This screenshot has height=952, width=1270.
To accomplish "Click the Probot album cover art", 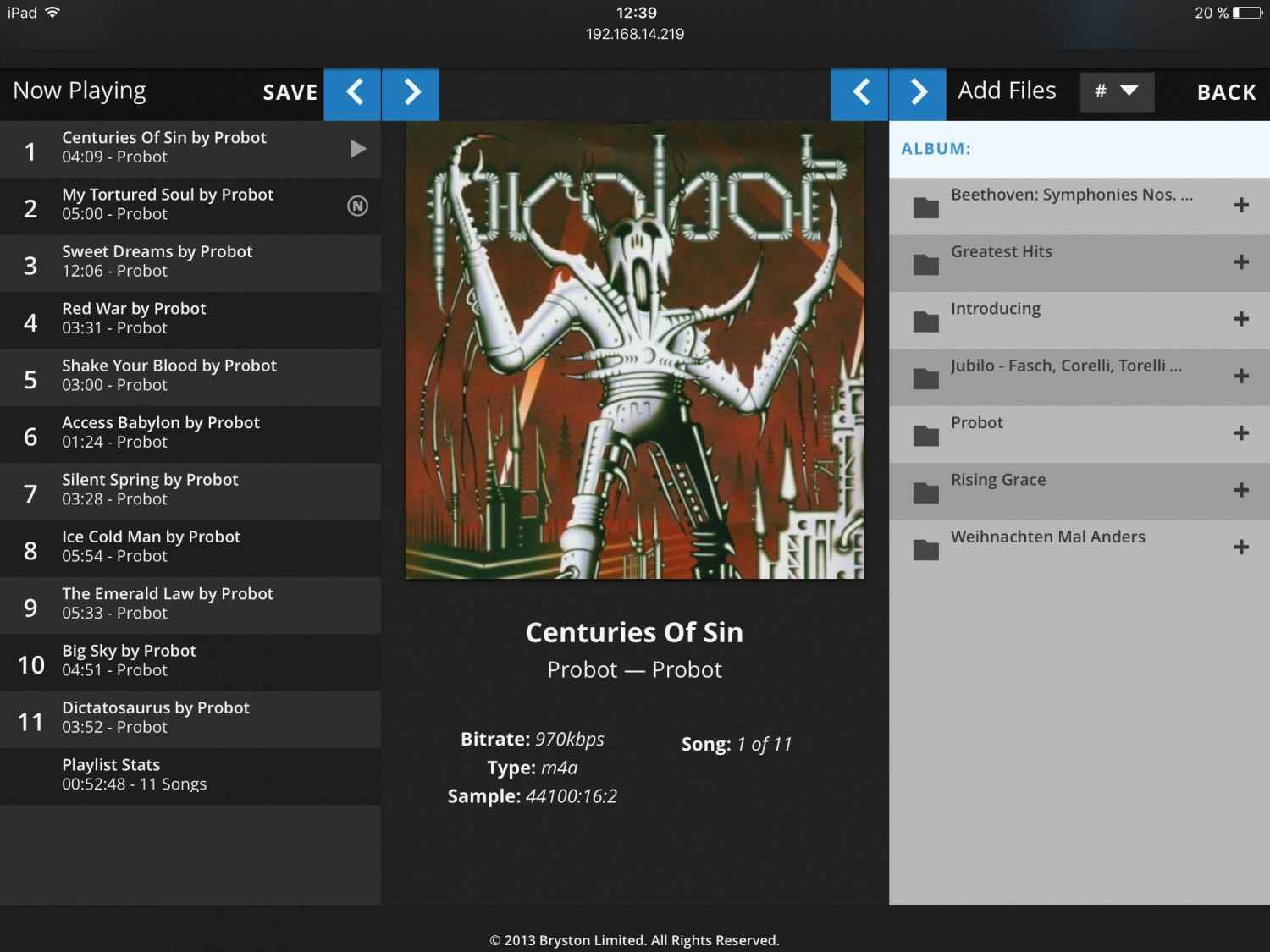I will (x=635, y=350).
